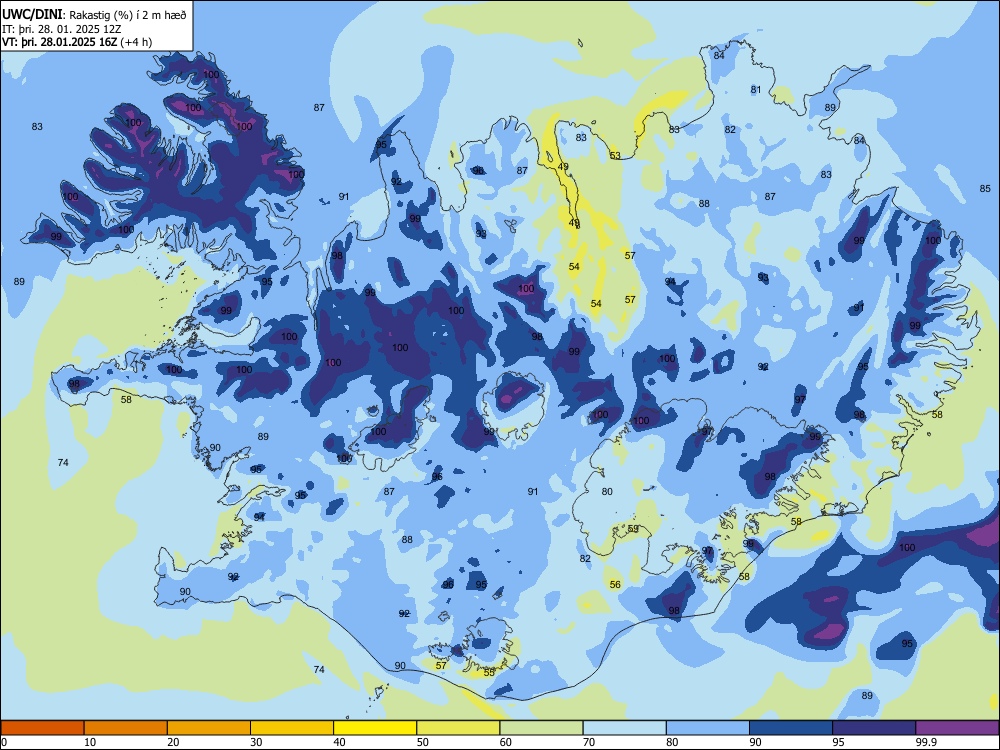Click the humidity value '81' on the map
This screenshot has height=750, width=1000.
tap(756, 89)
